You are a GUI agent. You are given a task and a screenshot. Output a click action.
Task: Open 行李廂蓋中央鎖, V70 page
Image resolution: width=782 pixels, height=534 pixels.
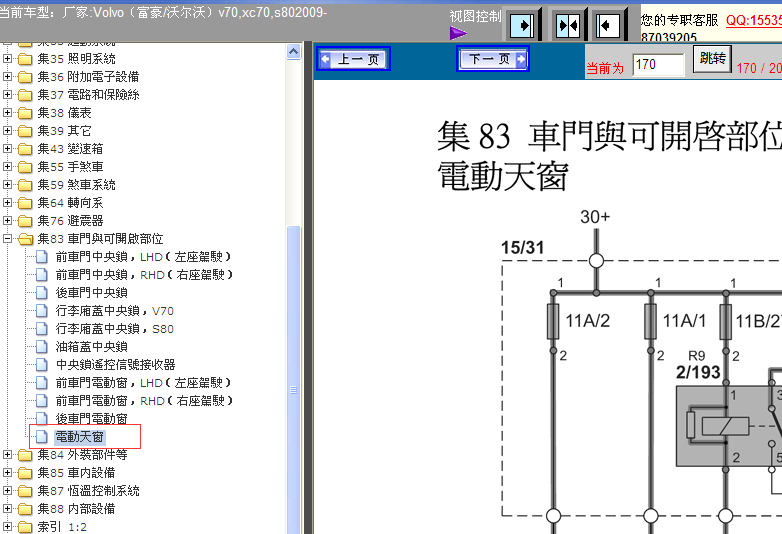(x=114, y=311)
